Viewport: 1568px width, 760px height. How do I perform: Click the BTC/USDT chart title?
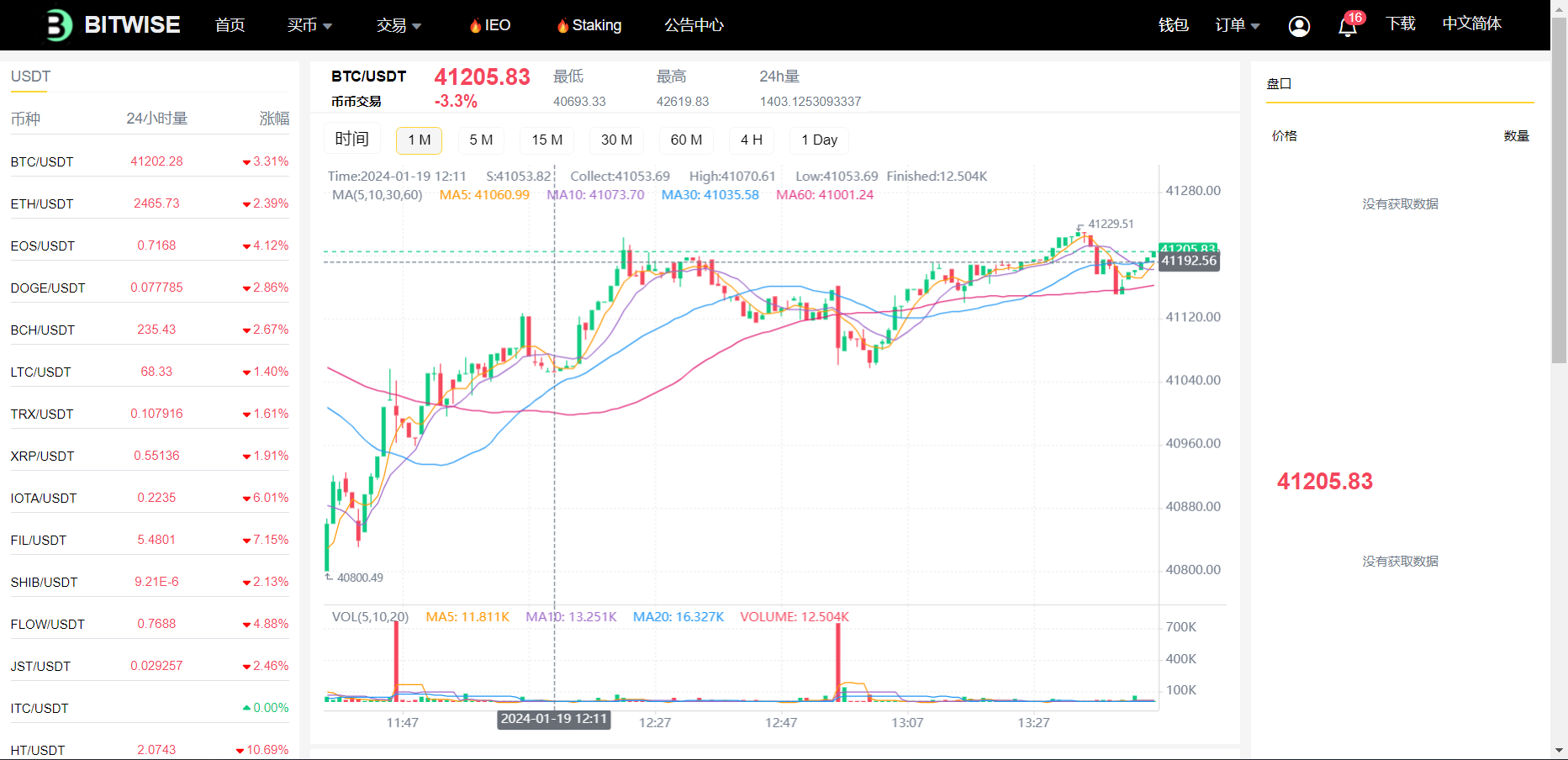[x=368, y=77]
